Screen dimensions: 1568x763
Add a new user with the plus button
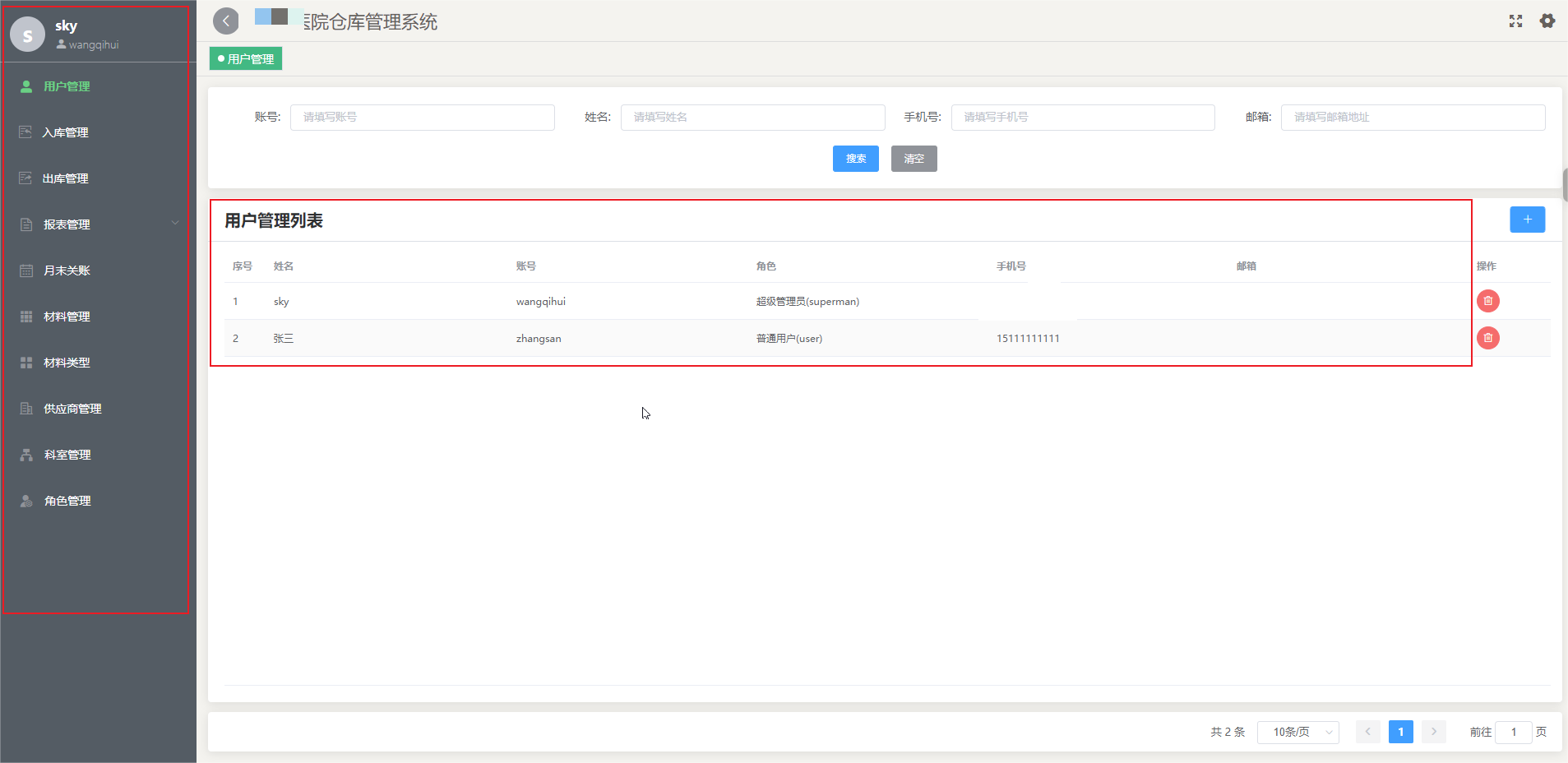(x=1528, y=220)
